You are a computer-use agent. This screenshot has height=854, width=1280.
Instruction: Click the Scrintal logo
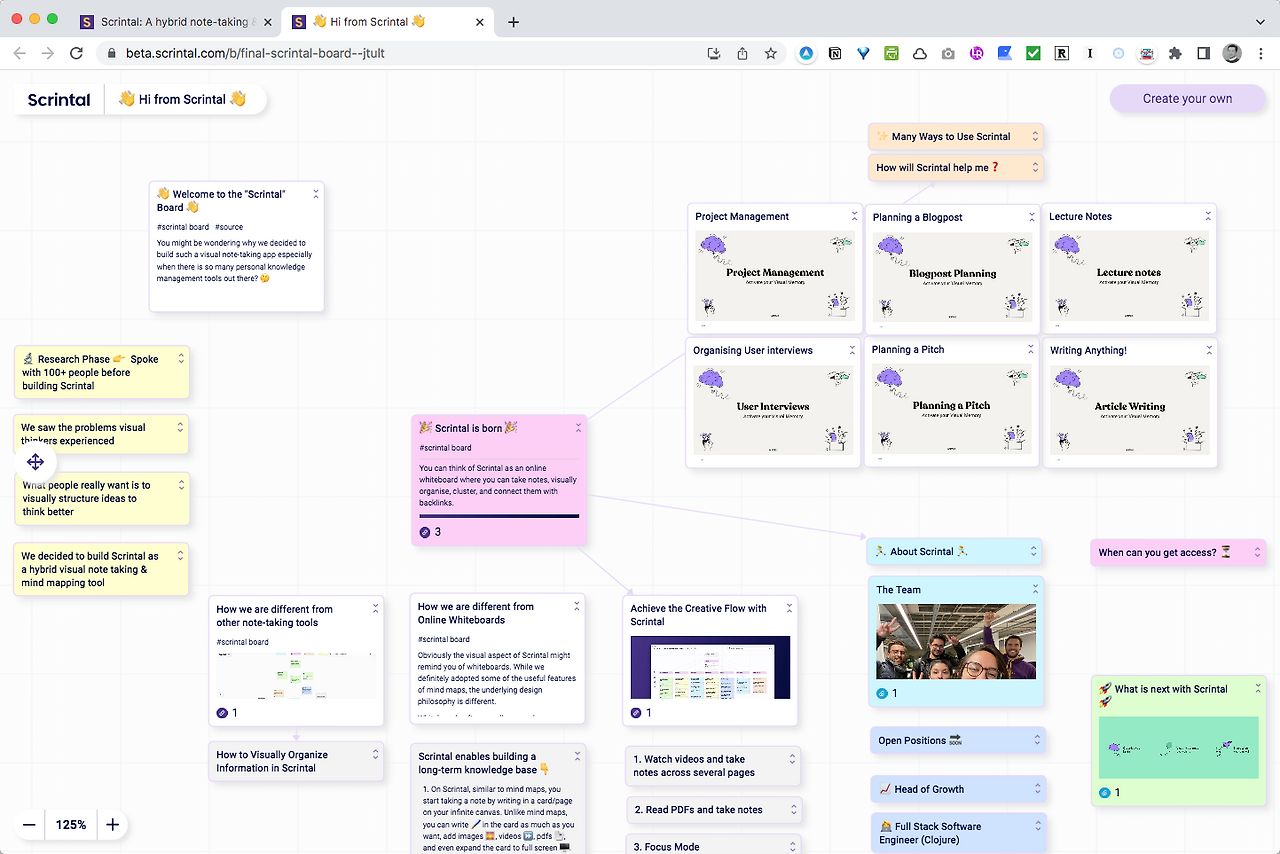pyautogui.click(x=59, y=99)
